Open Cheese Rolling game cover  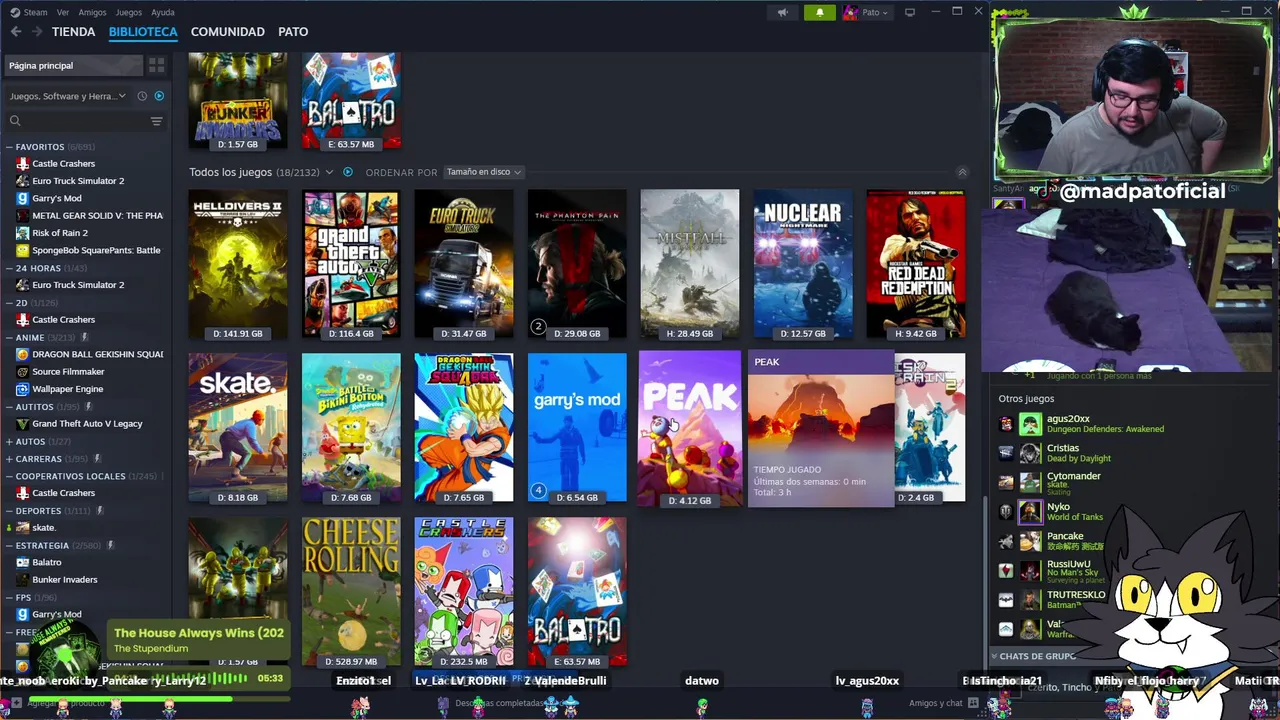(351, 591)
